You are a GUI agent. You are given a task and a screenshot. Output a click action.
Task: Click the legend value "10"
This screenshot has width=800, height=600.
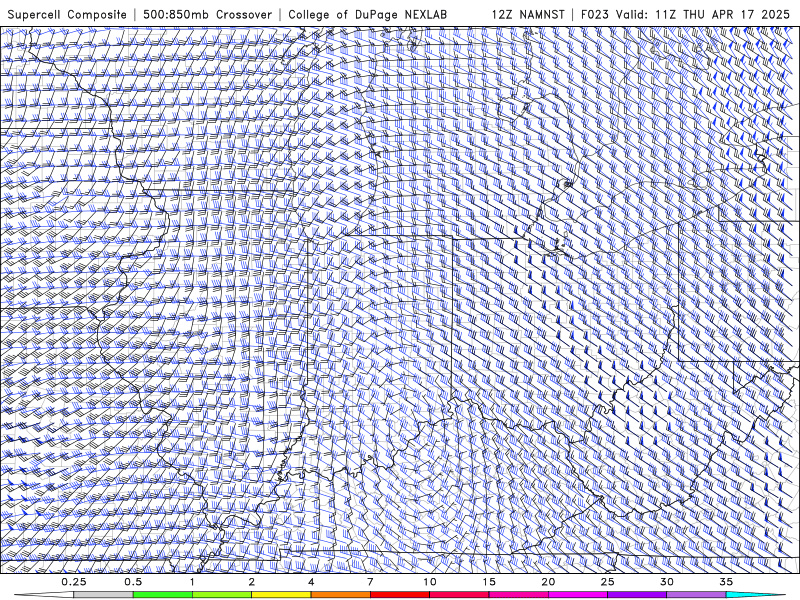point(430,582)
